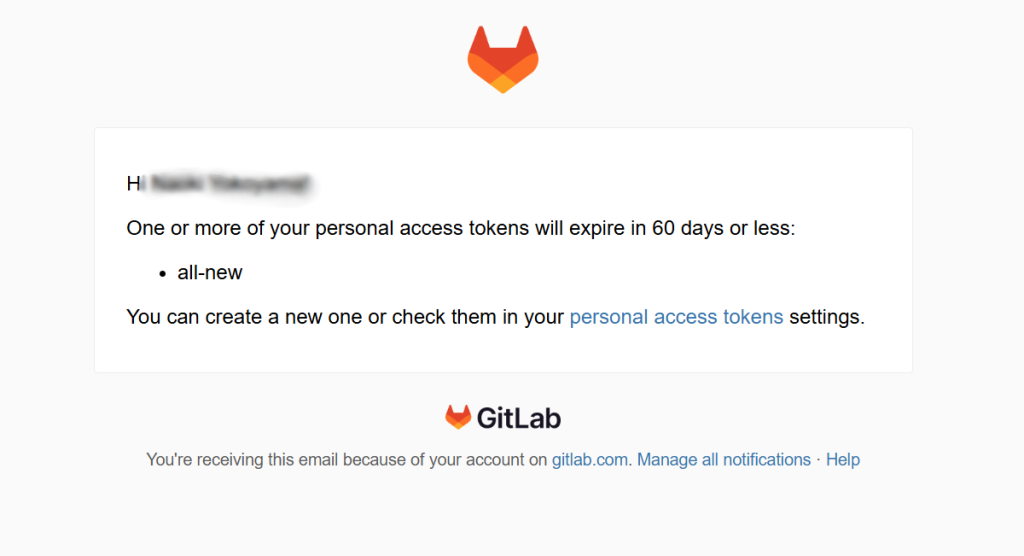Screen dimensions: 1024x556
Task: Click the '60 days or less' text
Action: [x=724, y=228]
